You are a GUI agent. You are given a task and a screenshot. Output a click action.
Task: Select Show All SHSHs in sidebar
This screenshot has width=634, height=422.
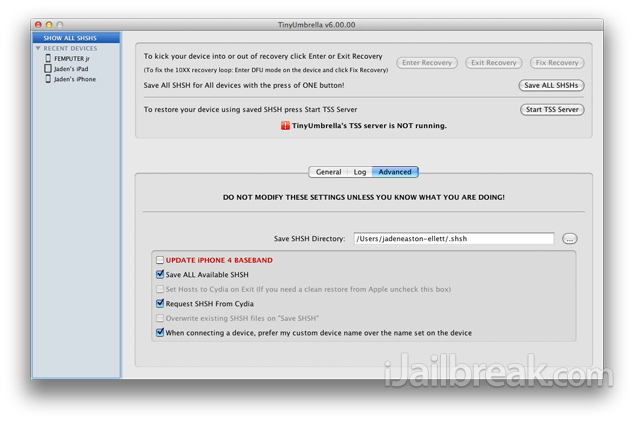coord(76,38)
